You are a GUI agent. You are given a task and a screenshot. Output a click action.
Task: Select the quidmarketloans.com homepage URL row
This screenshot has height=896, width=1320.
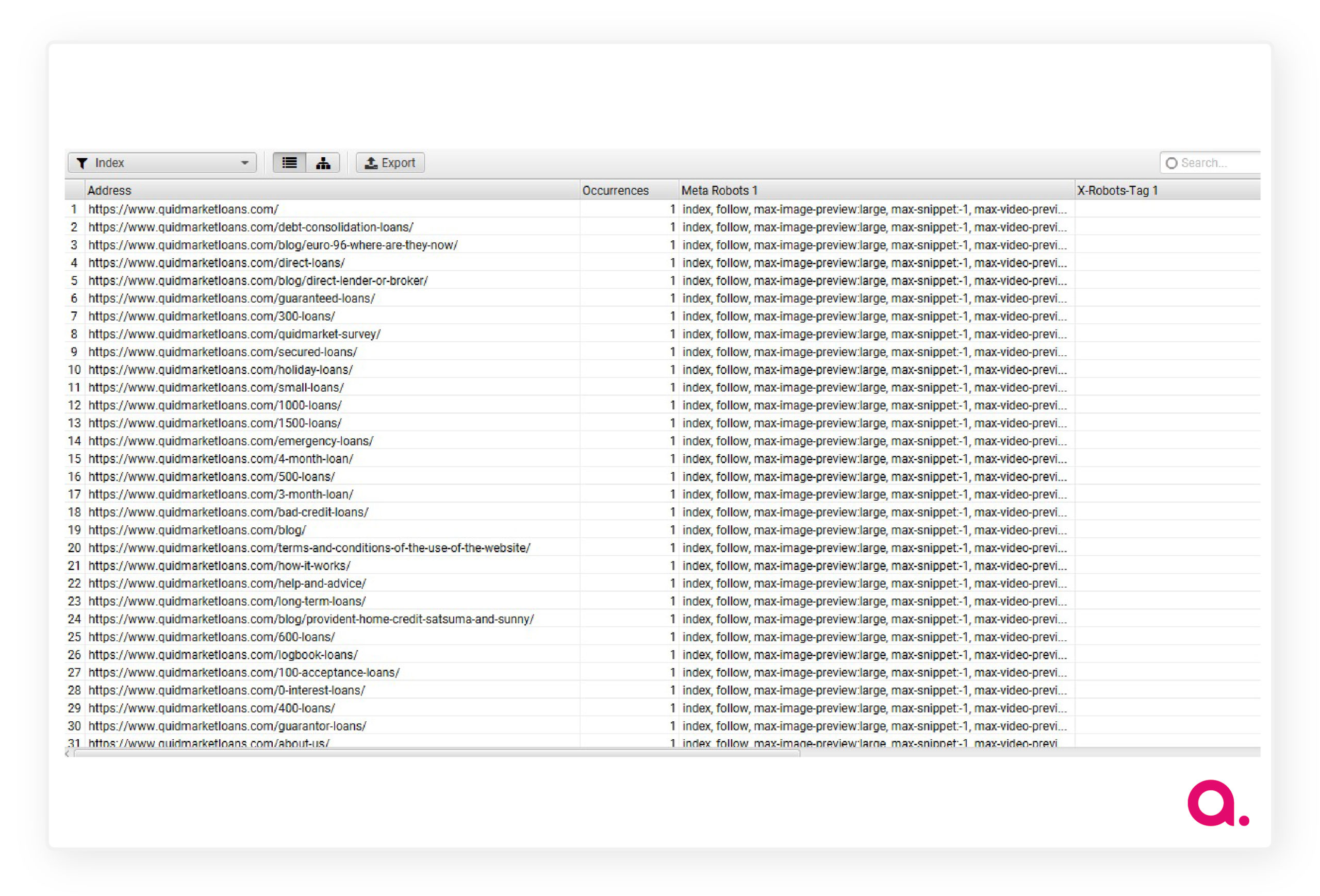(x=184, y=209)
